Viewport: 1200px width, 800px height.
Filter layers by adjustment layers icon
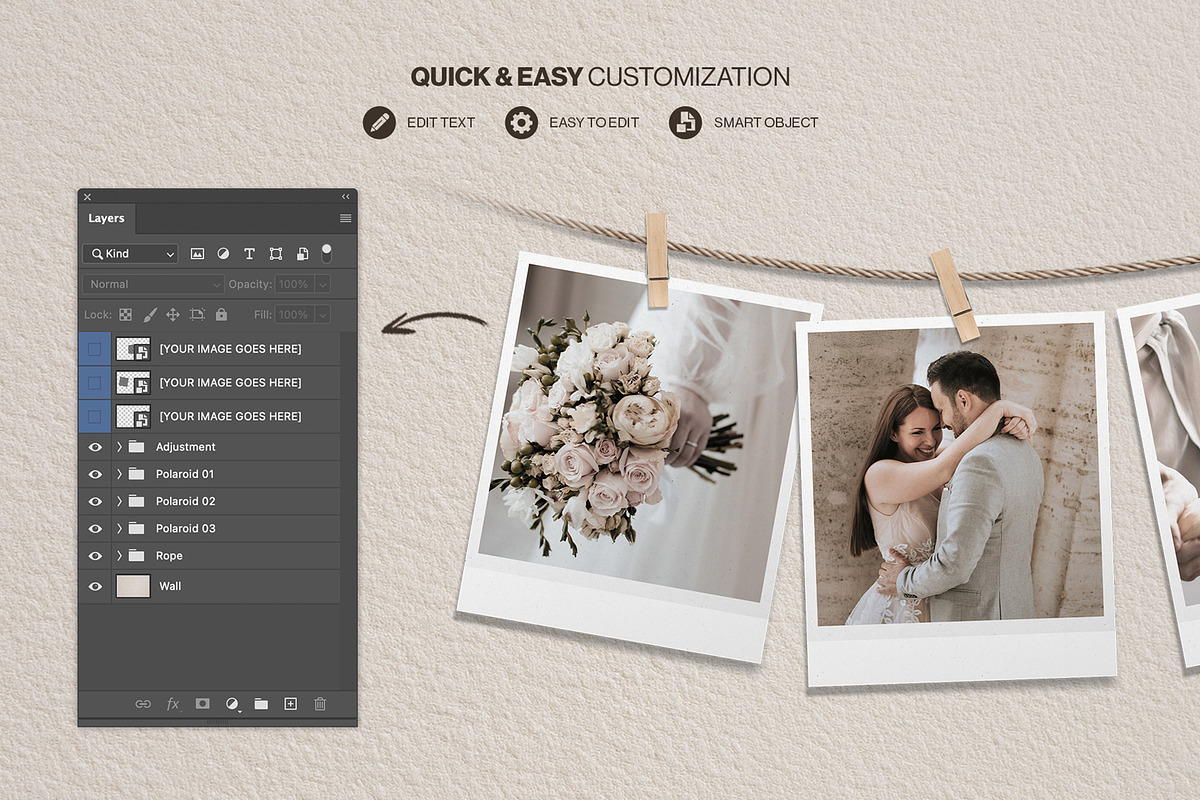click(223, 254)
